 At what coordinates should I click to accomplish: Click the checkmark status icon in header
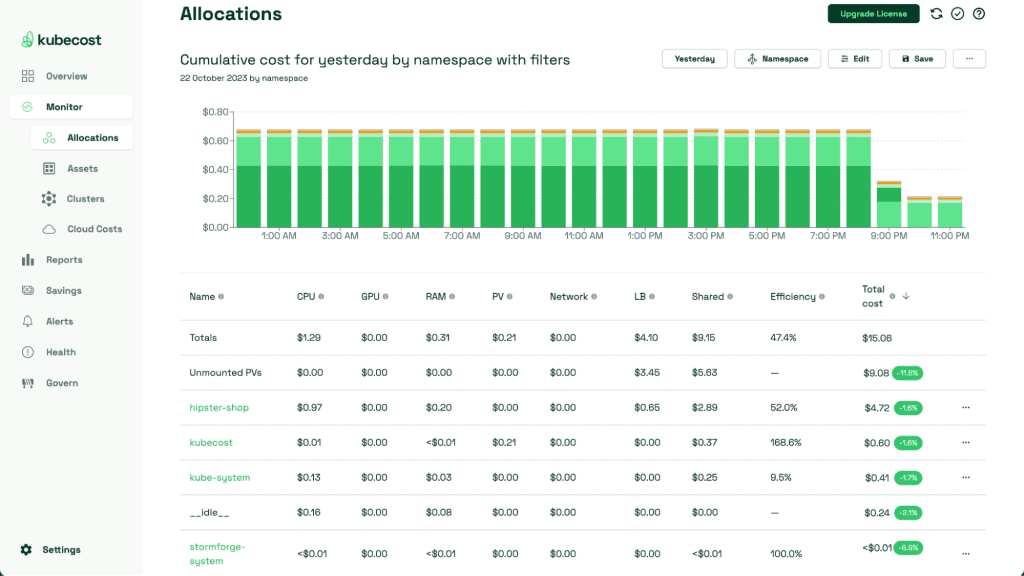pyautogui.click(x=957, y=14)
